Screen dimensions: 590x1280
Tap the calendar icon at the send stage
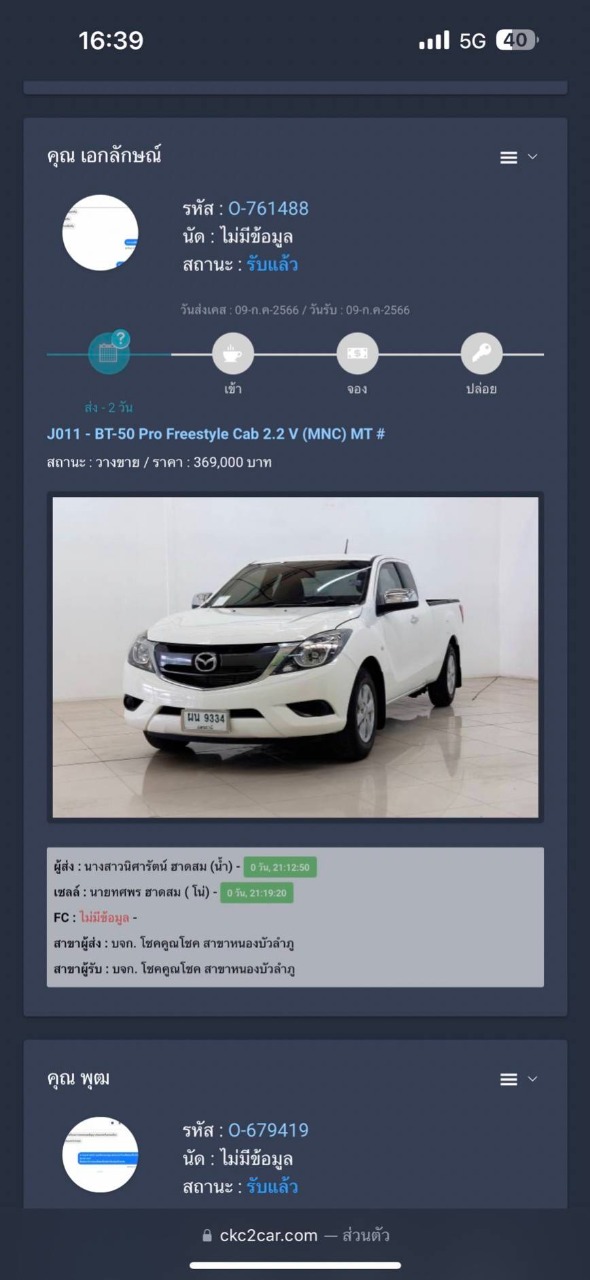[x=108, y=354]
